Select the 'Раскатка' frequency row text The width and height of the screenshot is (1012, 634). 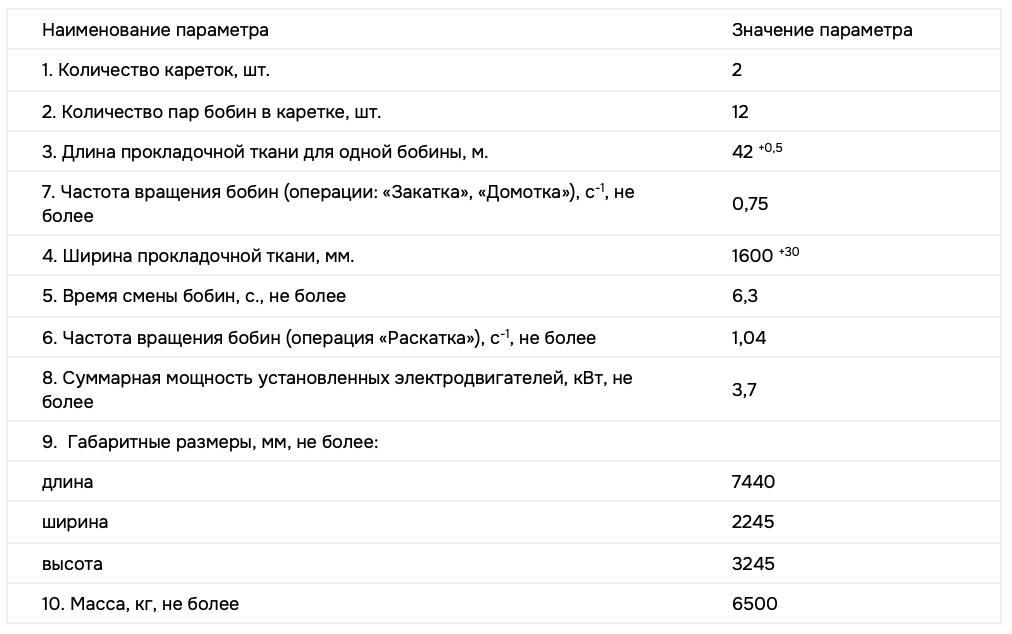click(x=319, y=337)
